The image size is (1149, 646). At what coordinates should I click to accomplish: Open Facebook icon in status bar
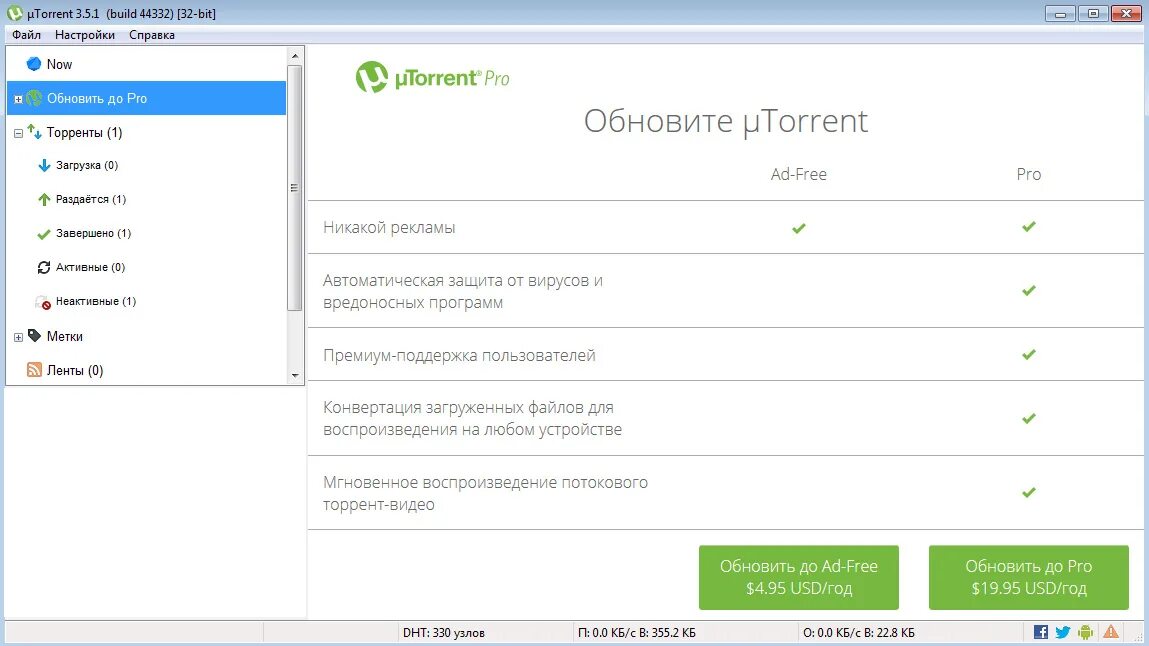click(x=1041, y=631)
